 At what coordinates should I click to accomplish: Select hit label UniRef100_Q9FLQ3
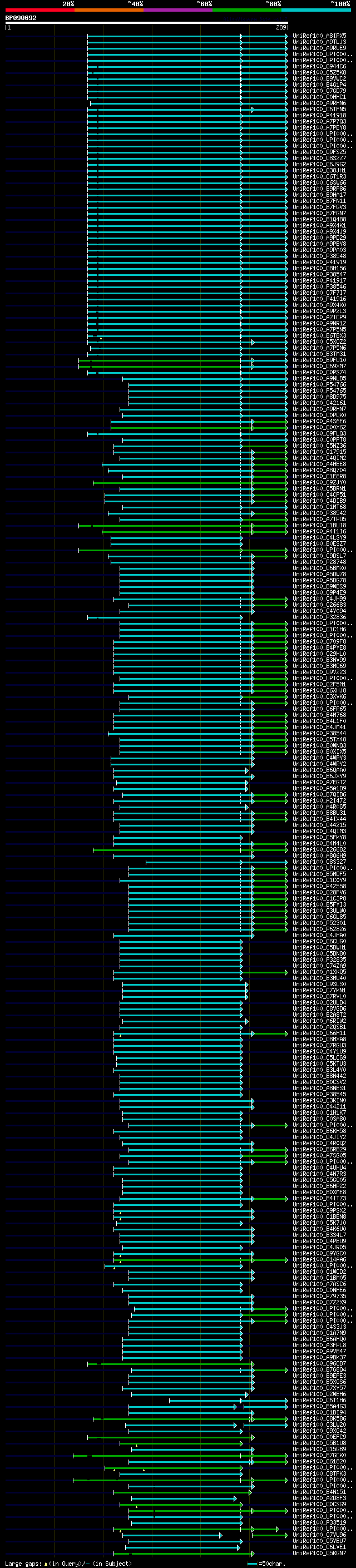coord(319,434)
